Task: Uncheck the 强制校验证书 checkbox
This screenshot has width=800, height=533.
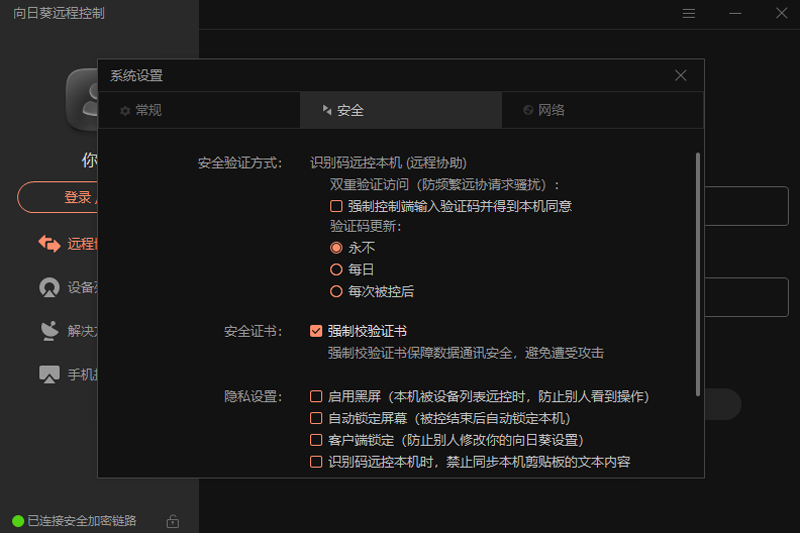Action: point(317,331)
